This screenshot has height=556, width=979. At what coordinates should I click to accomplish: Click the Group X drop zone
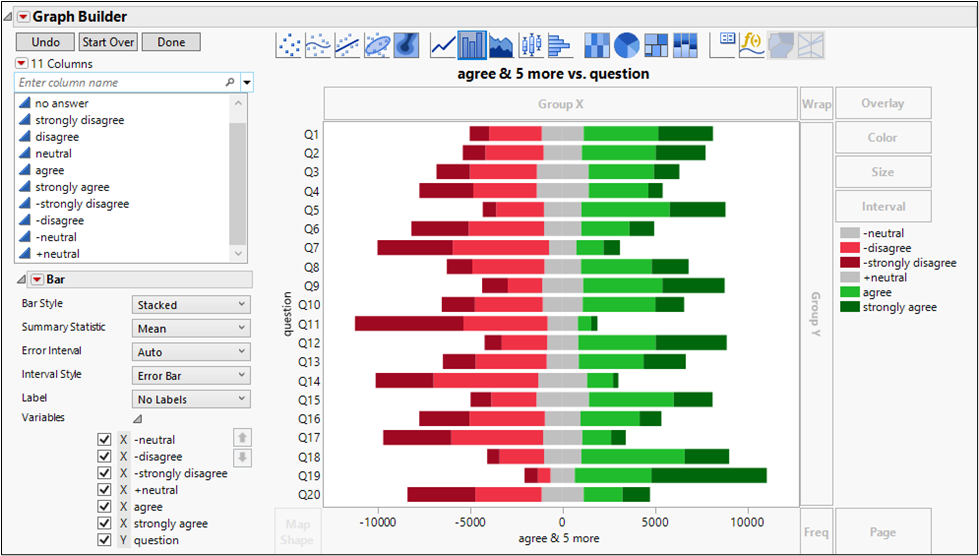pos(561,104)
